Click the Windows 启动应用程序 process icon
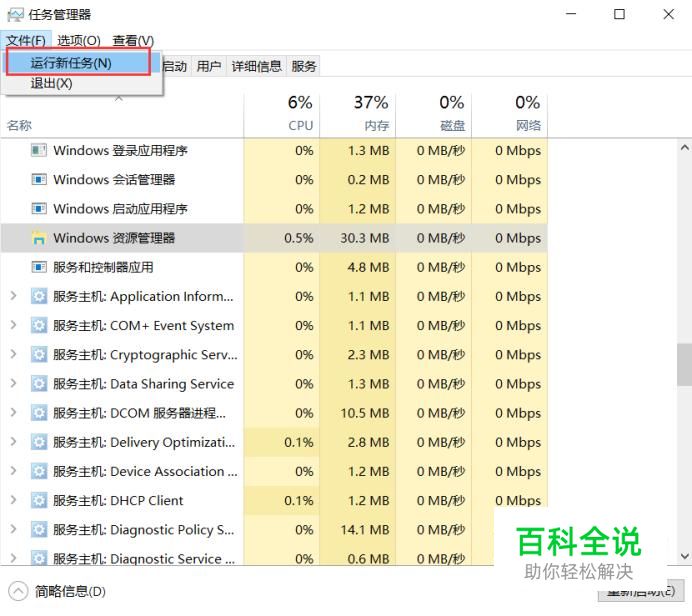The image size is (692, 616). (39, 209)
